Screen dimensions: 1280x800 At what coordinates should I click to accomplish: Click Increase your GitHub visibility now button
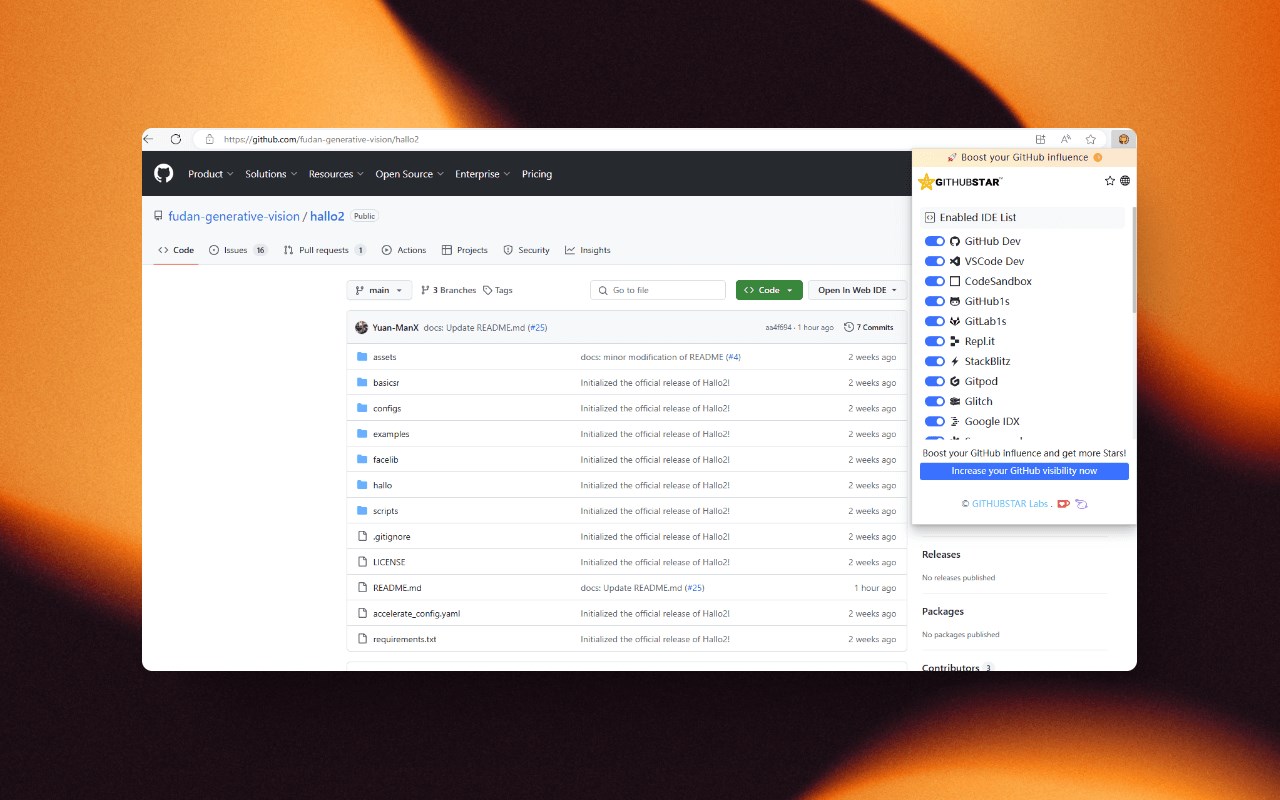pos(1024,471)
